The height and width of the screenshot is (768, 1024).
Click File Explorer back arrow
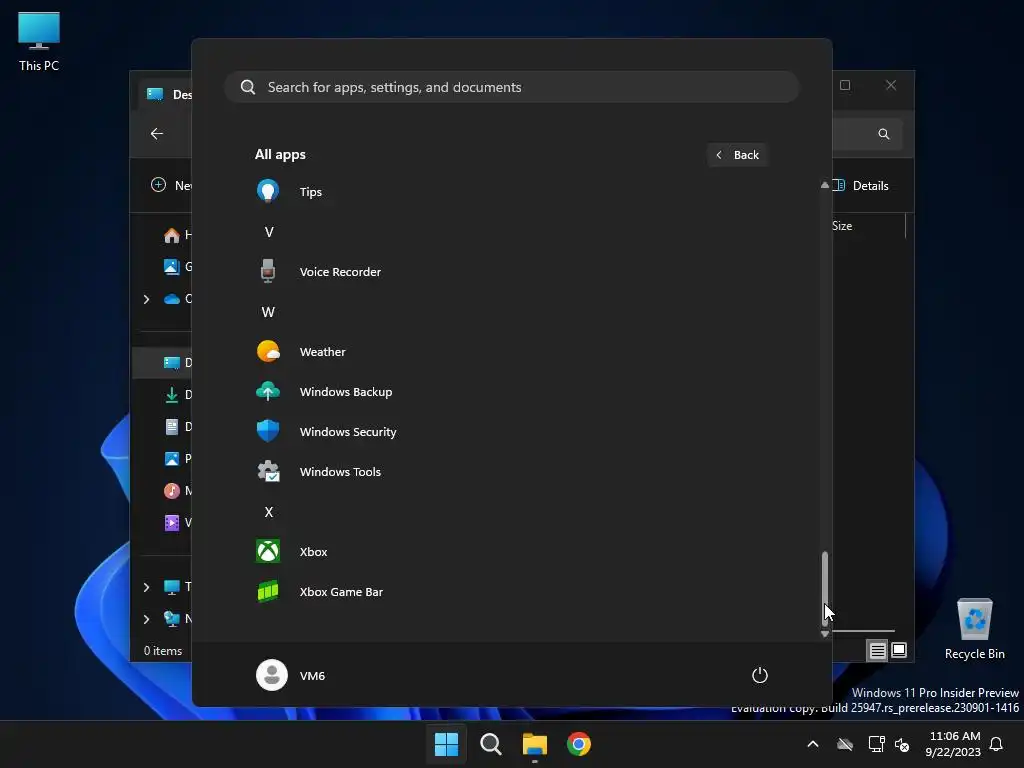(157, 133)
